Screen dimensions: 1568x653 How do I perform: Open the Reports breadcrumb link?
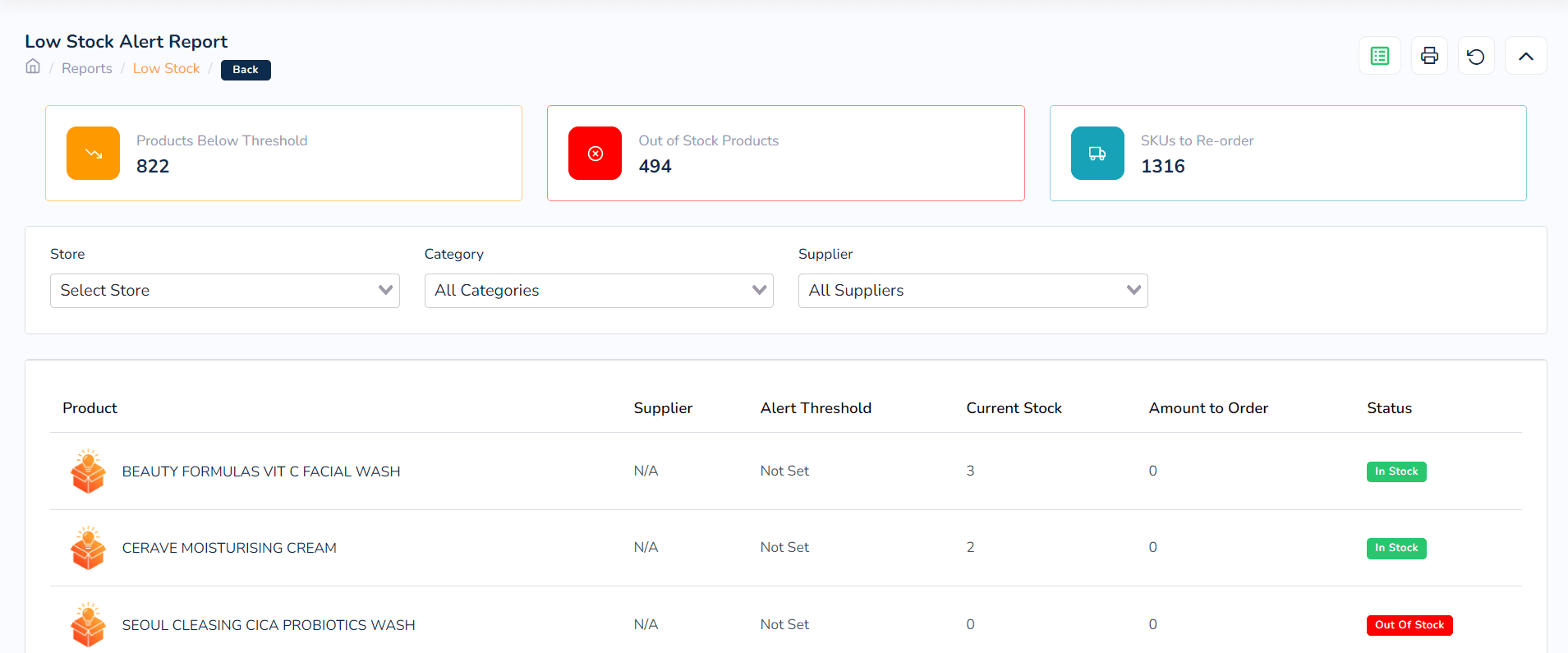87,68
